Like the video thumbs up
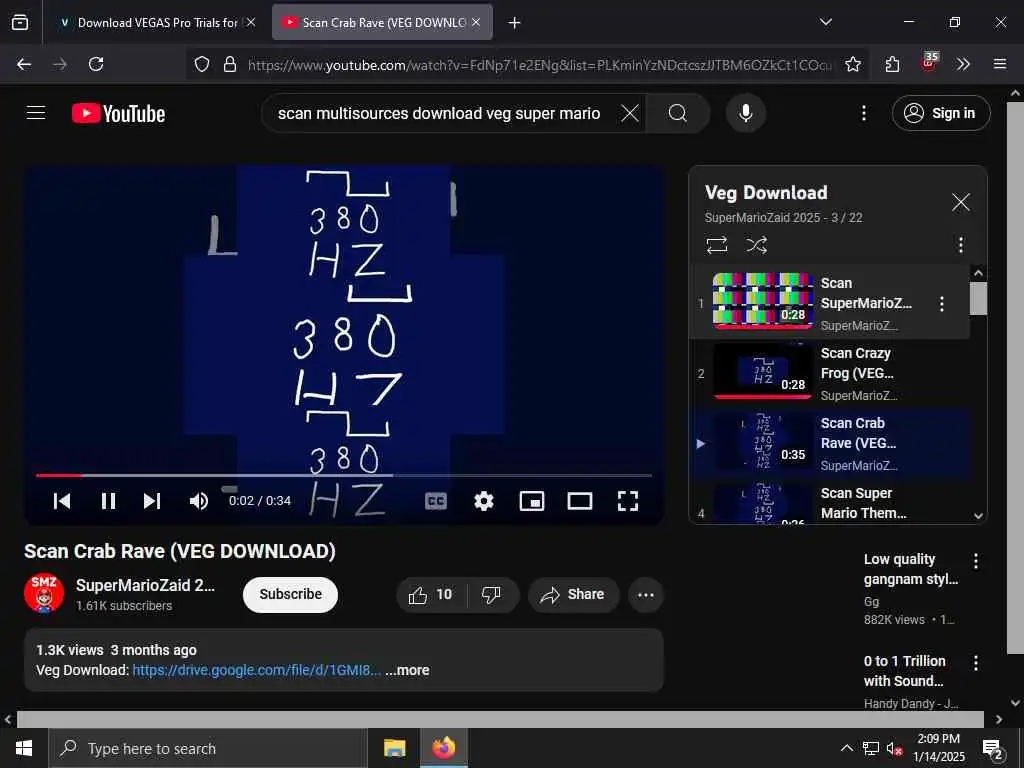The height and width of the screenshot is (768, 1024). [430, 594]
